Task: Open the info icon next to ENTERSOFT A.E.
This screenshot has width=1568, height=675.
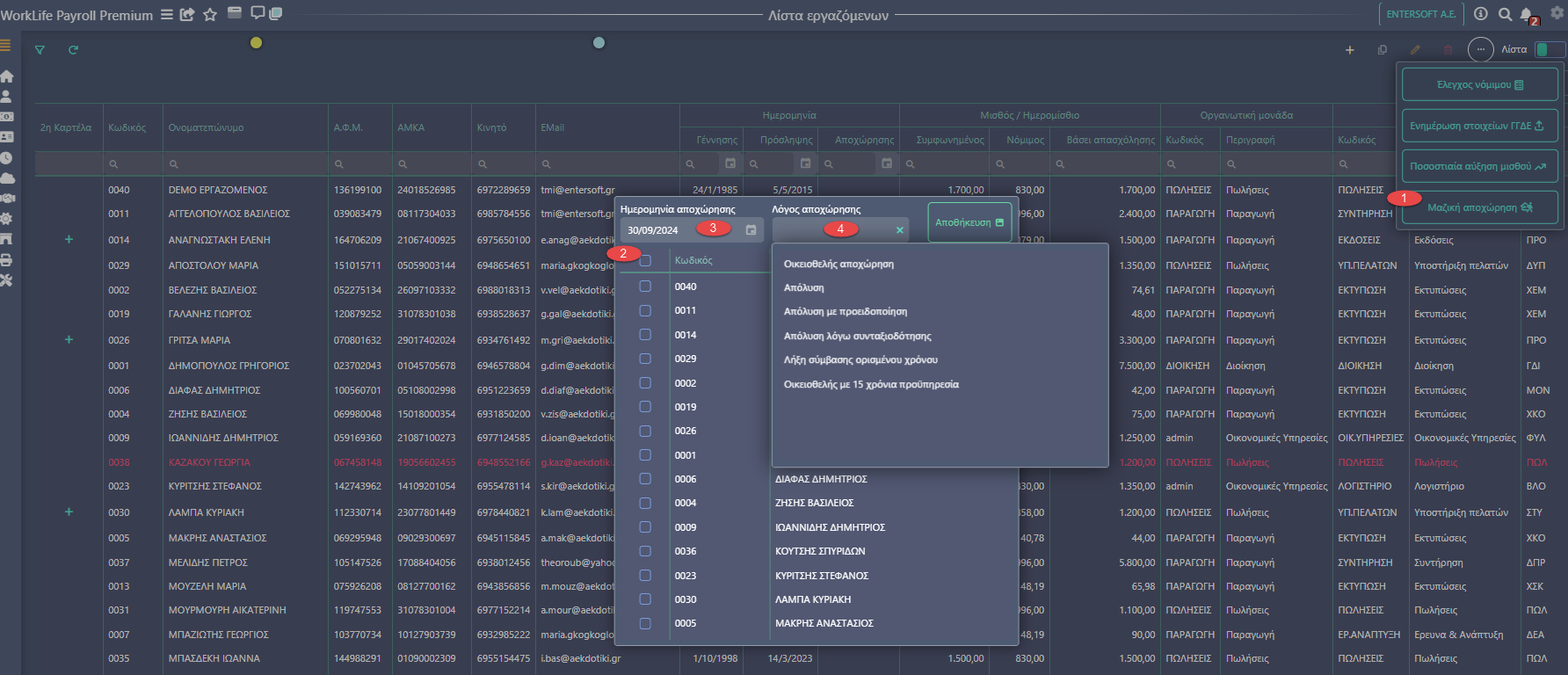Action: pyautogui.click(x=1481, y=14)
